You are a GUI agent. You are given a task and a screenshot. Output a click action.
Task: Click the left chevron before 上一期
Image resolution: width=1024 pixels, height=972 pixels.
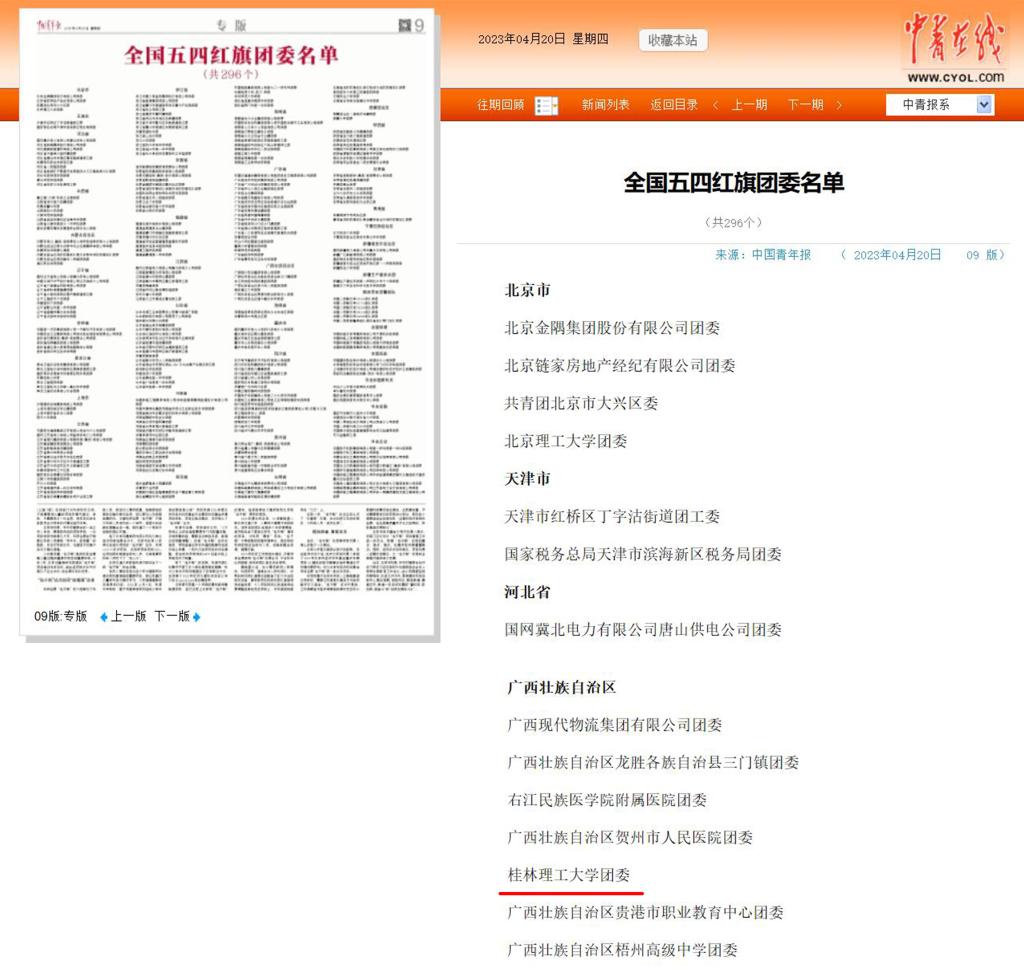[x=716, y=105]
